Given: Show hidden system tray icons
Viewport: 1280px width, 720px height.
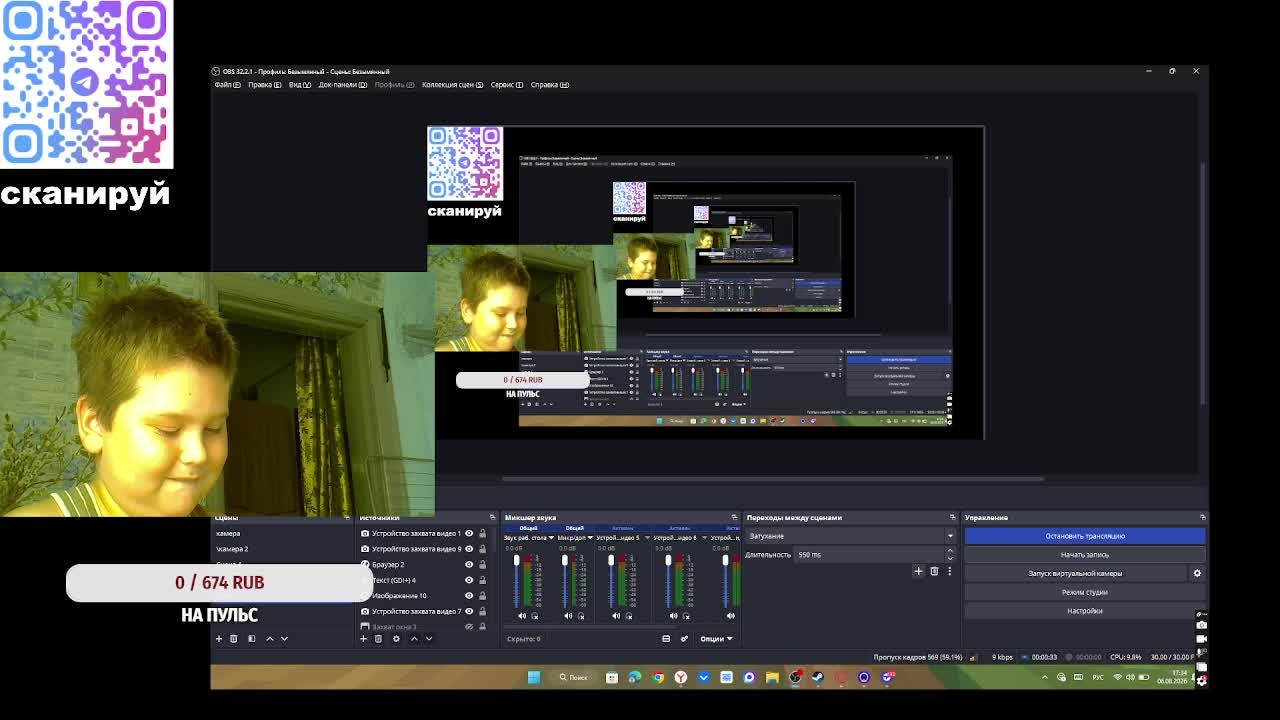Looking at the screenshot, I should 1045,677.
